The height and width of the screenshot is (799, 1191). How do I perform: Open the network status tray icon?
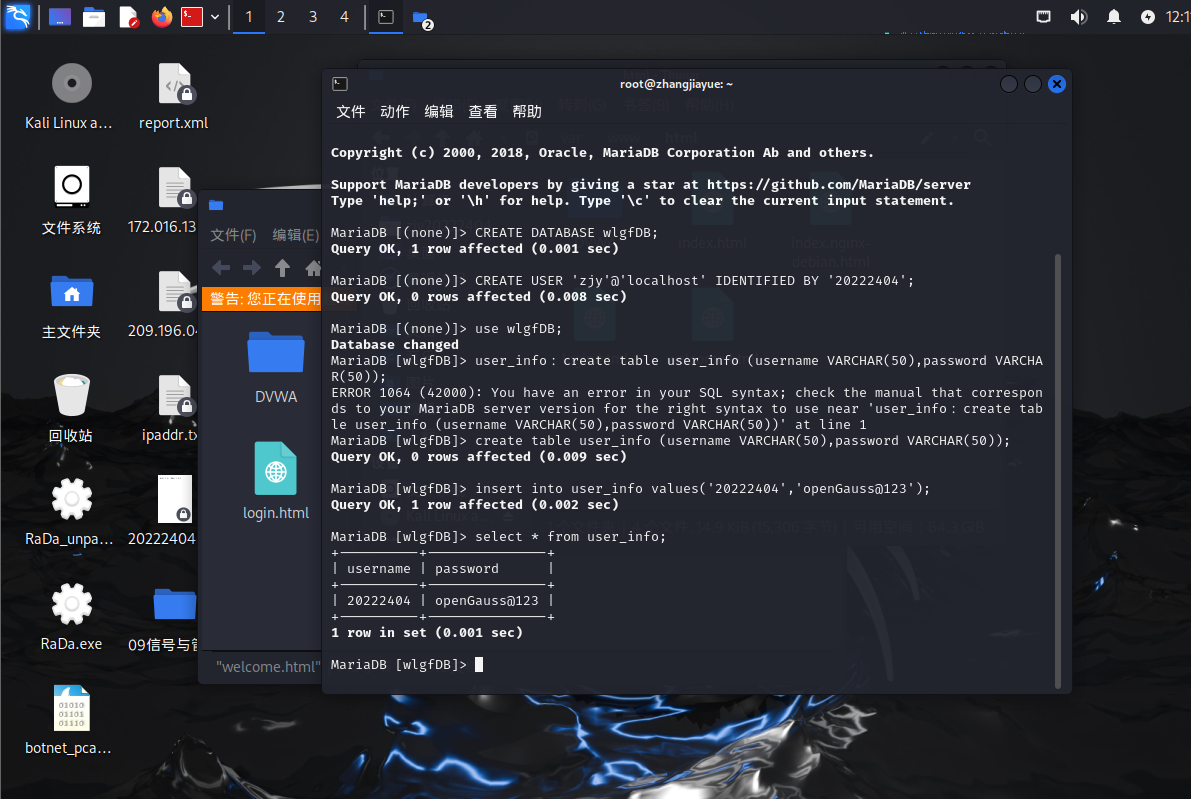(1044, 17)
